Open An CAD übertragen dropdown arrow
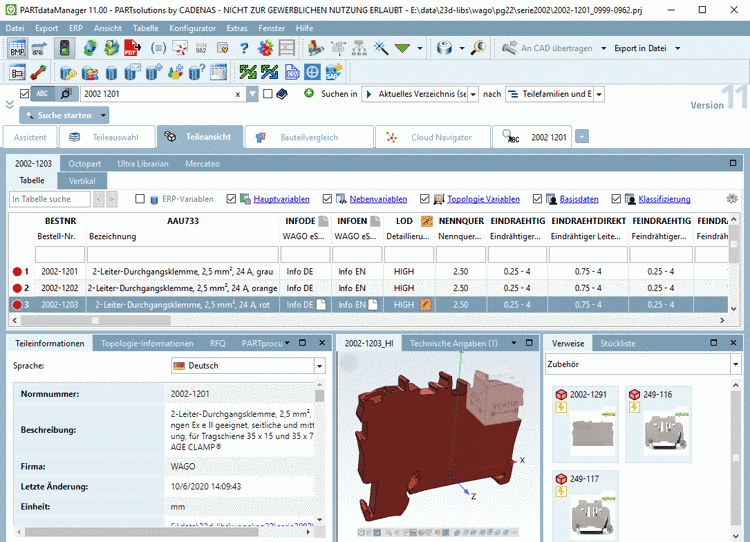Screen dimensions: 750x542 (x=603, y=48)
